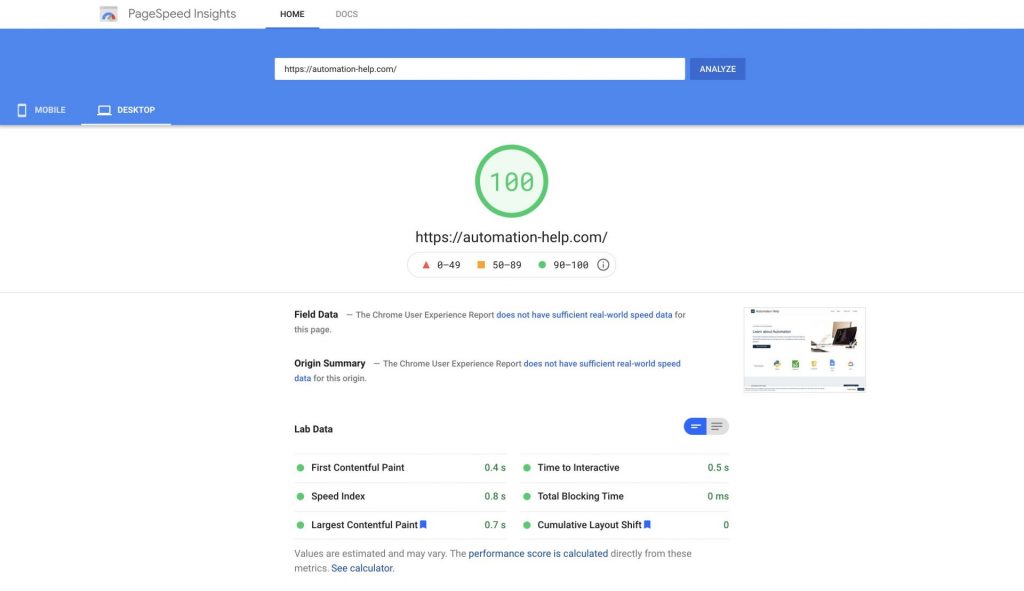This screenshot has height=591, width=1024.
Task: Open the See calculator link
Action: click(362, 568)
